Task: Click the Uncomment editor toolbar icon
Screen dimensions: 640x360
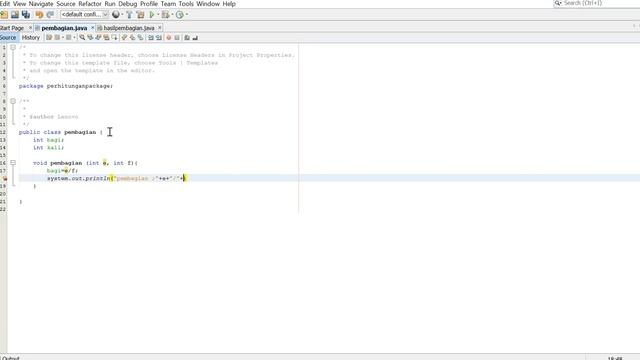Action: click(195, 38)
